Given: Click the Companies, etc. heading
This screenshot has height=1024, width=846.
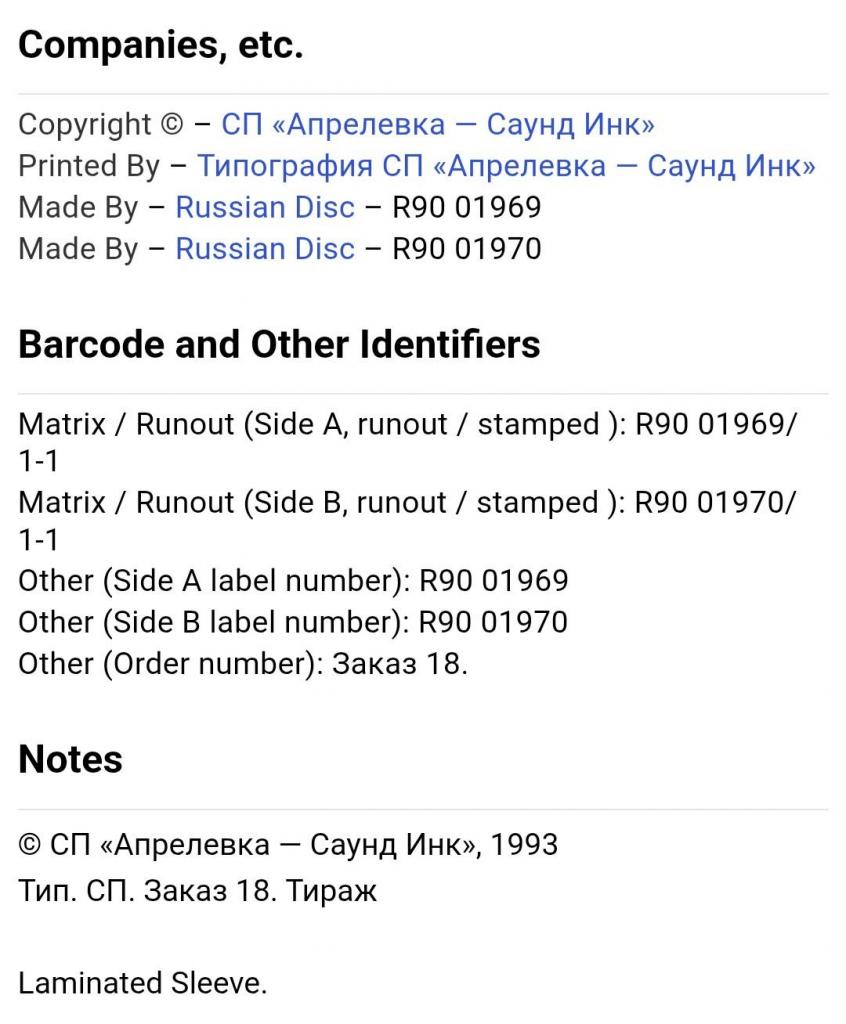Looking at the screenshot, I should [x=160, y=46].
